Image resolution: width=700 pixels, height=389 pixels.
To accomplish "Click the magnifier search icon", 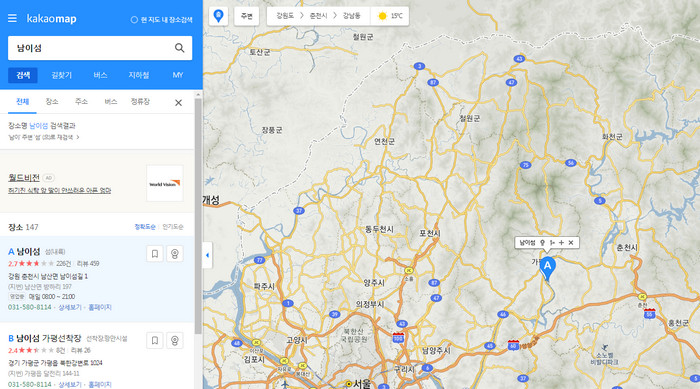I will point(179,48).
